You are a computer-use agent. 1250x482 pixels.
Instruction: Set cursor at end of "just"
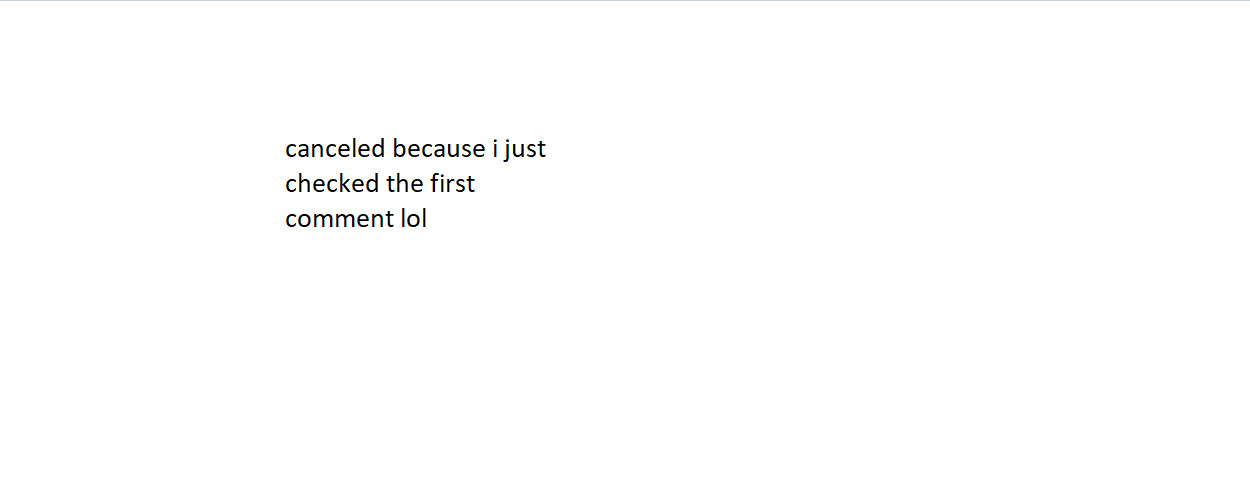pyautogui.click(x=547, y=149)
